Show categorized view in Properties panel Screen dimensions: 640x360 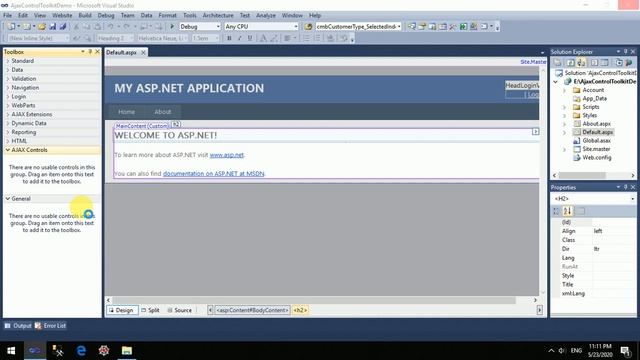tap(556, 211)
